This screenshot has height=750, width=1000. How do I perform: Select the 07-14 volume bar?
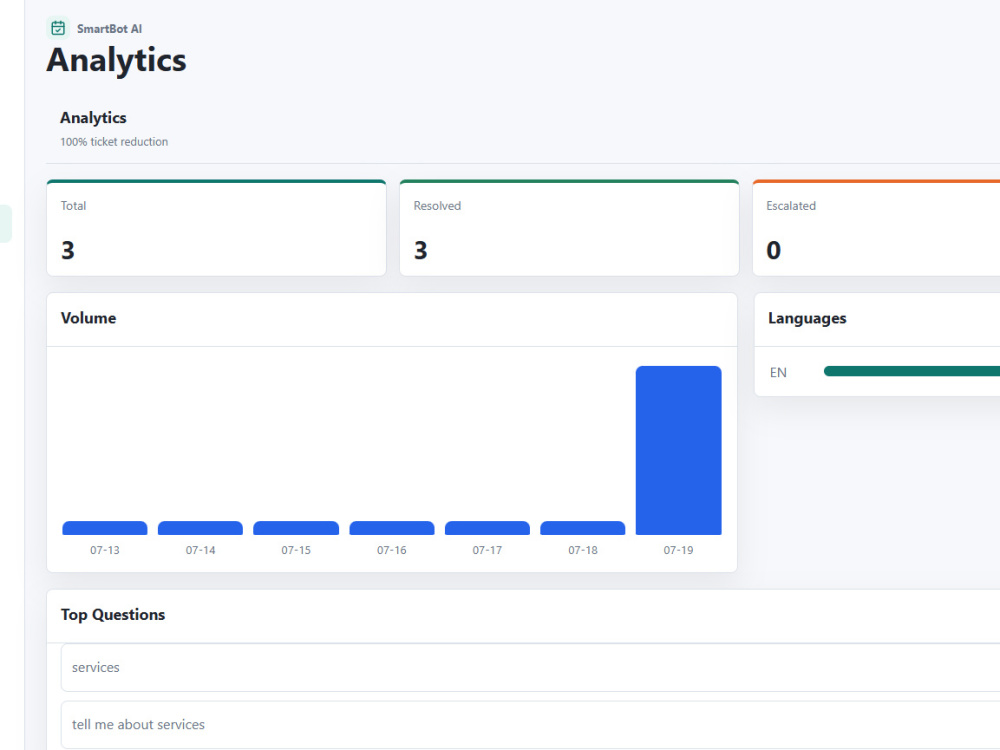pos(200,528)
